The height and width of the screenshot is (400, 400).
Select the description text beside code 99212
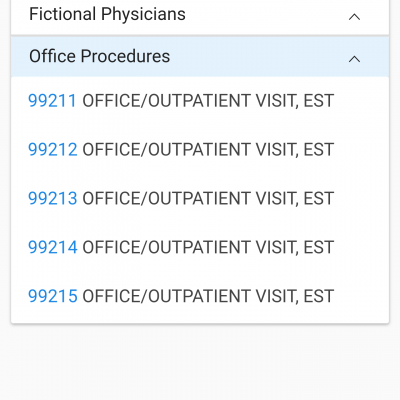tap(208, 149)
